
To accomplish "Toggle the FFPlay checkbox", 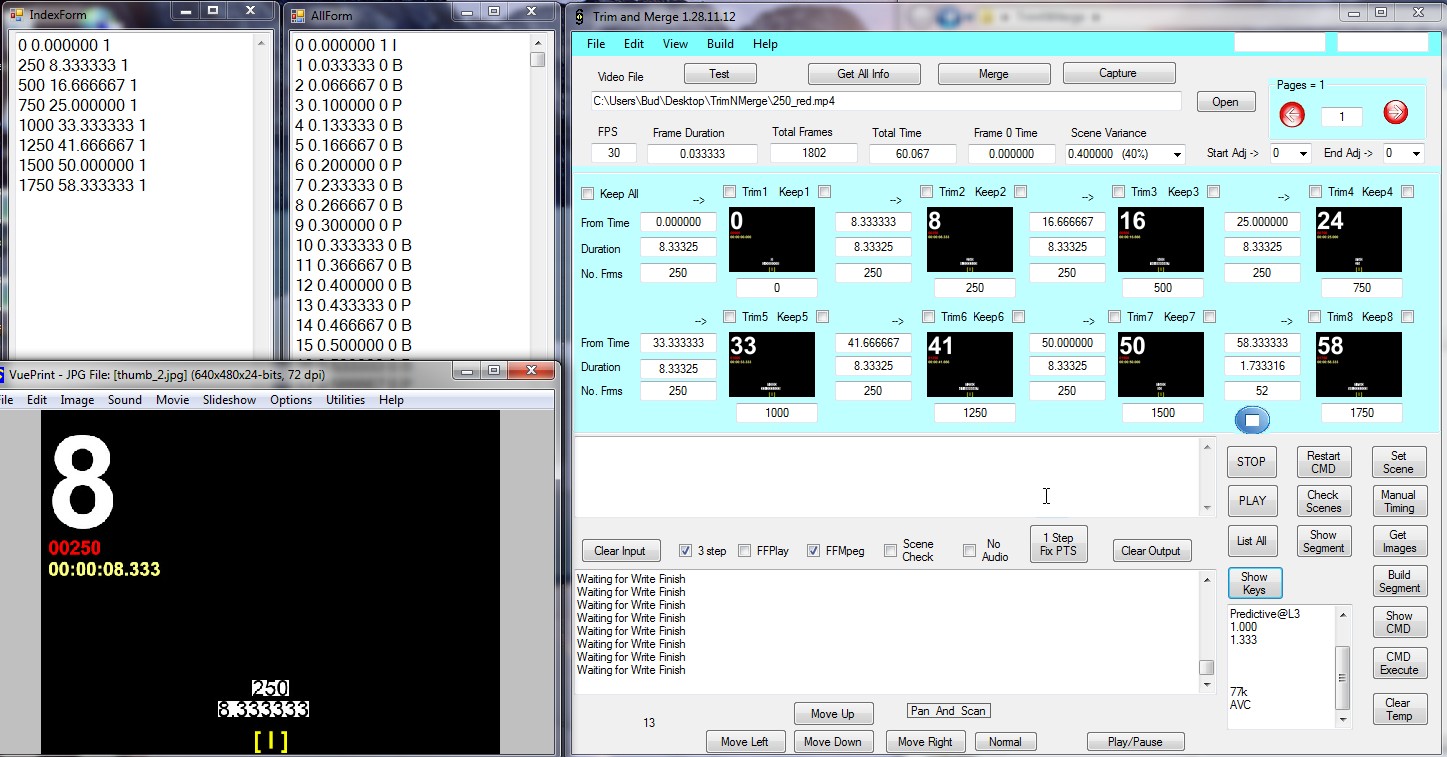I will coord(745,551).
